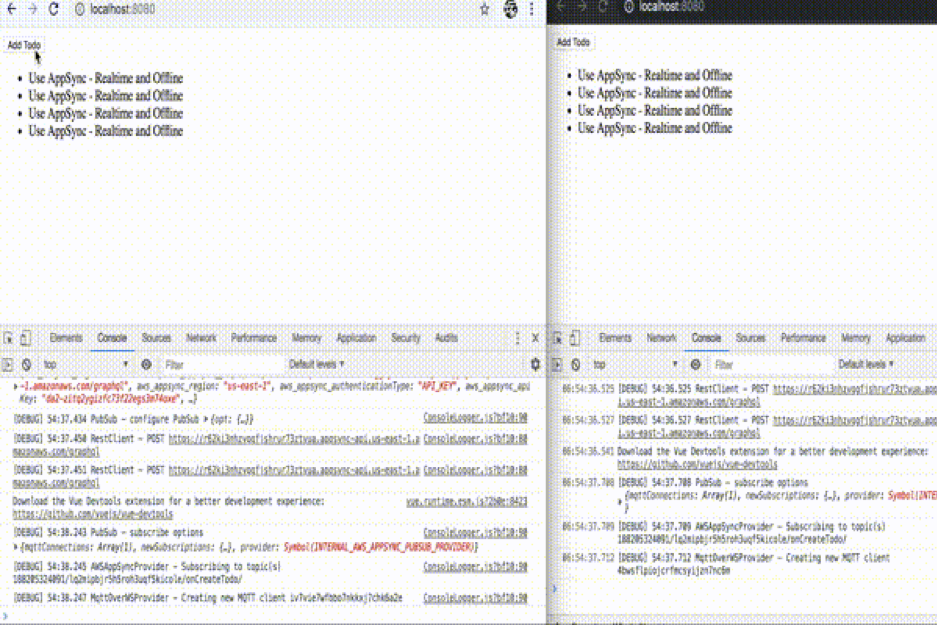Expand the {opt: {…}} object in left console

(x=206, y=419)
